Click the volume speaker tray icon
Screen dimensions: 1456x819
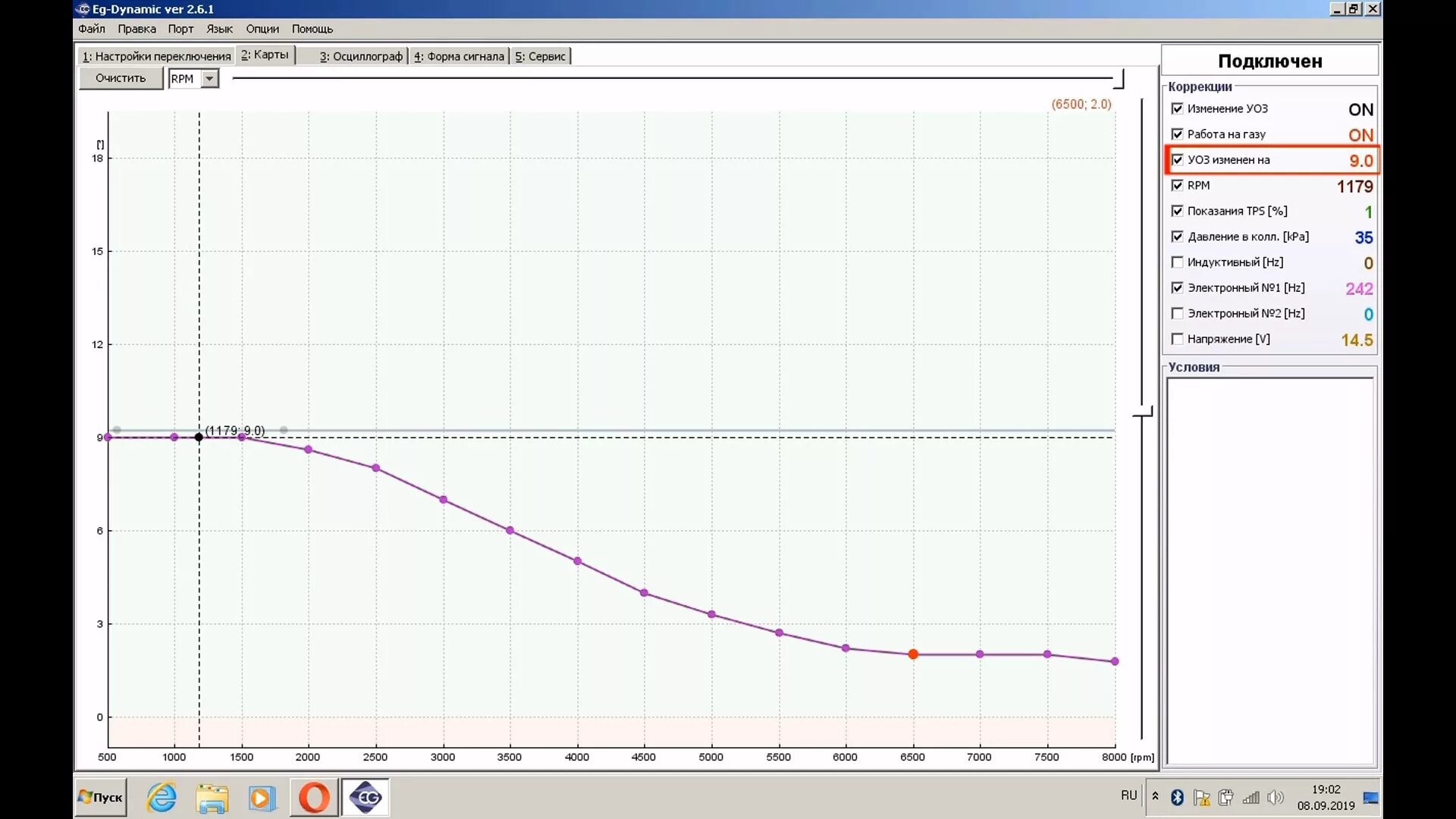[x=1276, y=797]
